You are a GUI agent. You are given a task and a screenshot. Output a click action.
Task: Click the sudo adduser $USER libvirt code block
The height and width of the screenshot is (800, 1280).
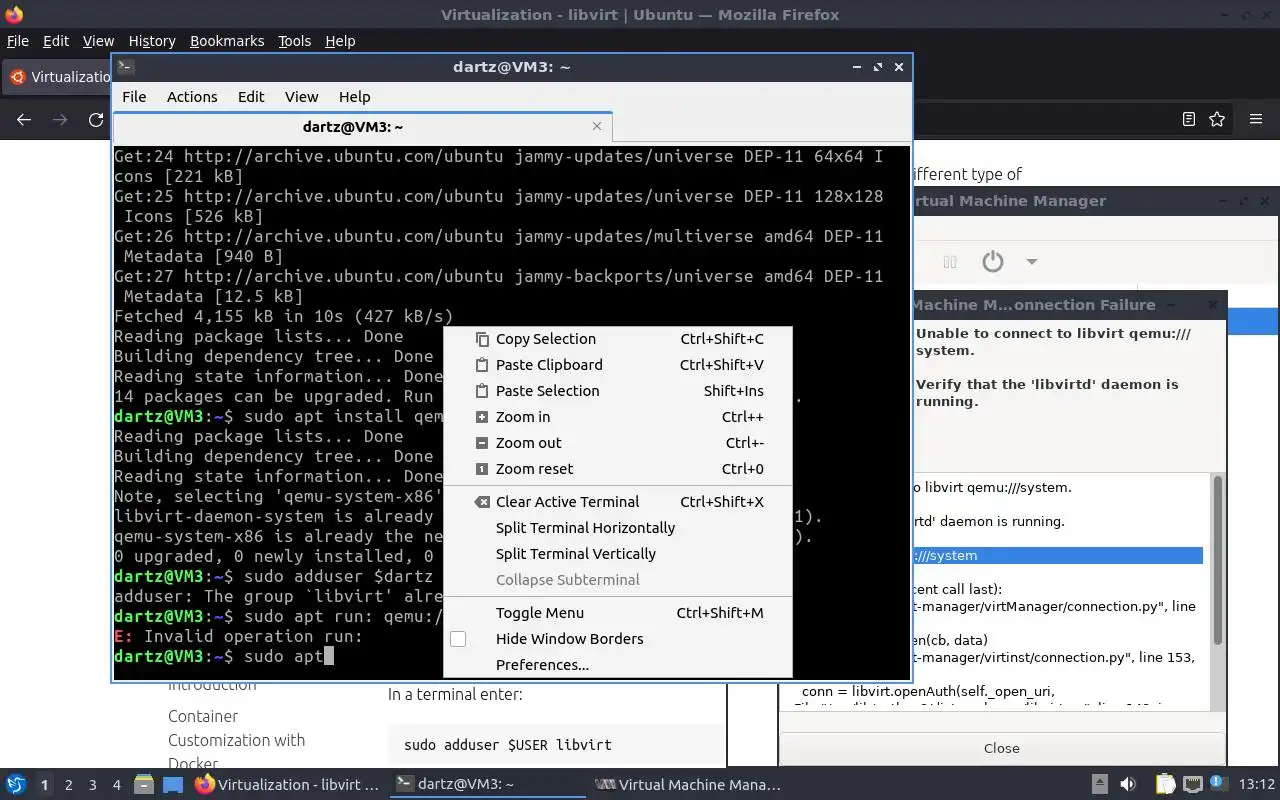click(557, 744)
